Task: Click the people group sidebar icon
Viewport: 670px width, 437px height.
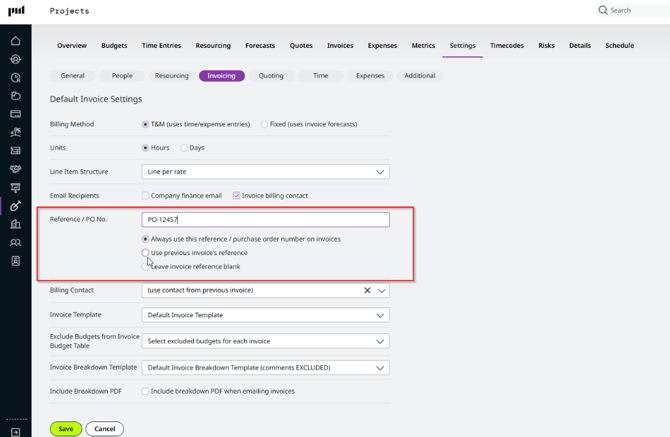Action: pyautogui.click(x=15, y=242)
